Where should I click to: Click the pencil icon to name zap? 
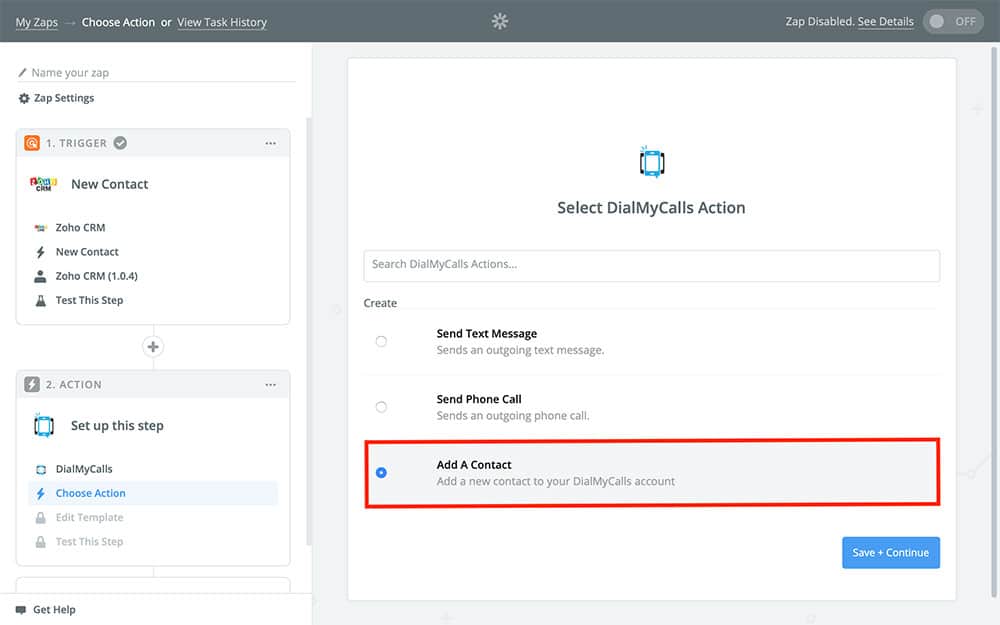point(23,73)
